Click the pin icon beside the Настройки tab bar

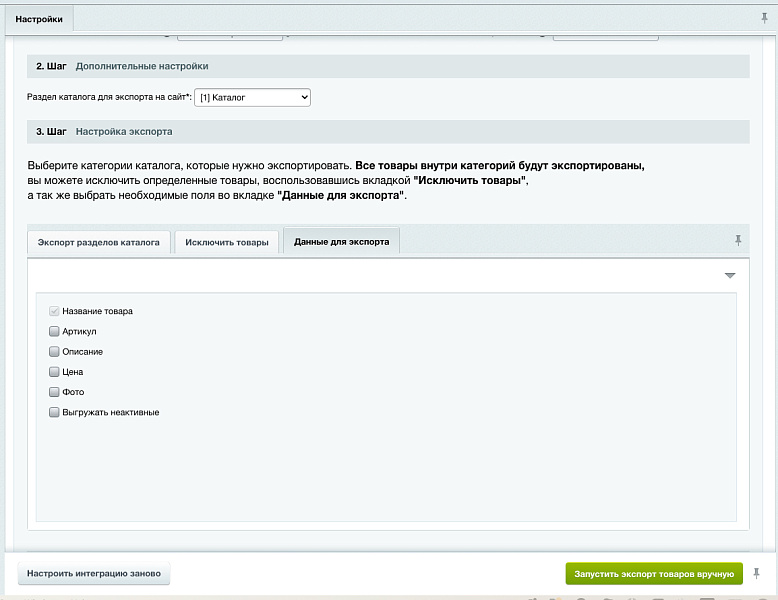(x=765, y=19)
